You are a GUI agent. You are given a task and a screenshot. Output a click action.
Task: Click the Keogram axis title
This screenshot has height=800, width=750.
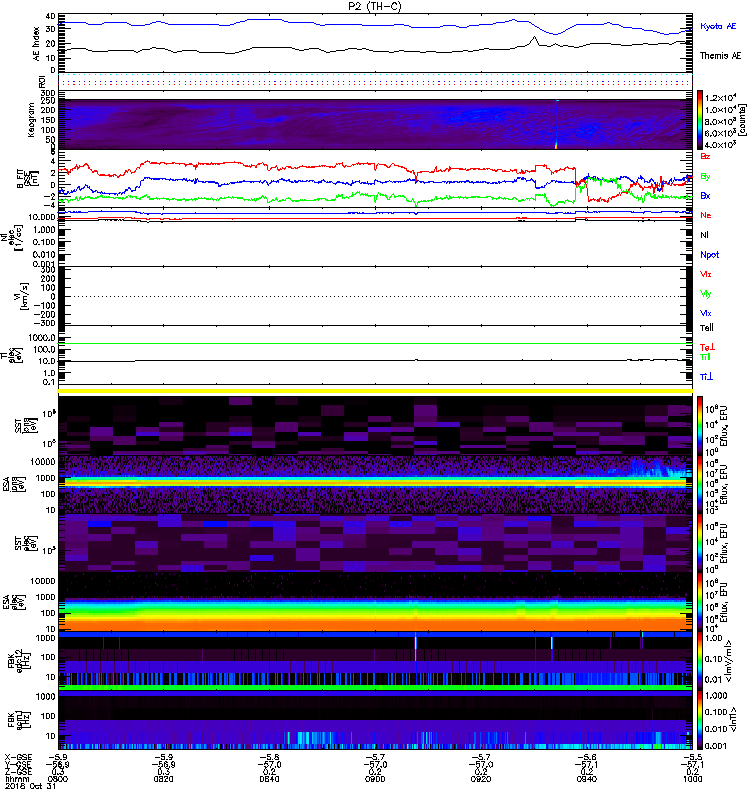tap(31, 120)
